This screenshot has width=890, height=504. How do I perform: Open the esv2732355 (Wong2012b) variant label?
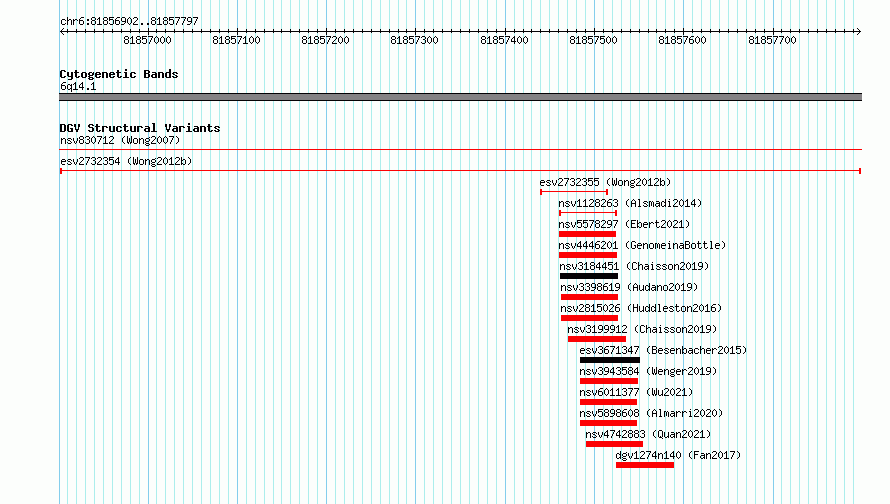click(605, 182)
